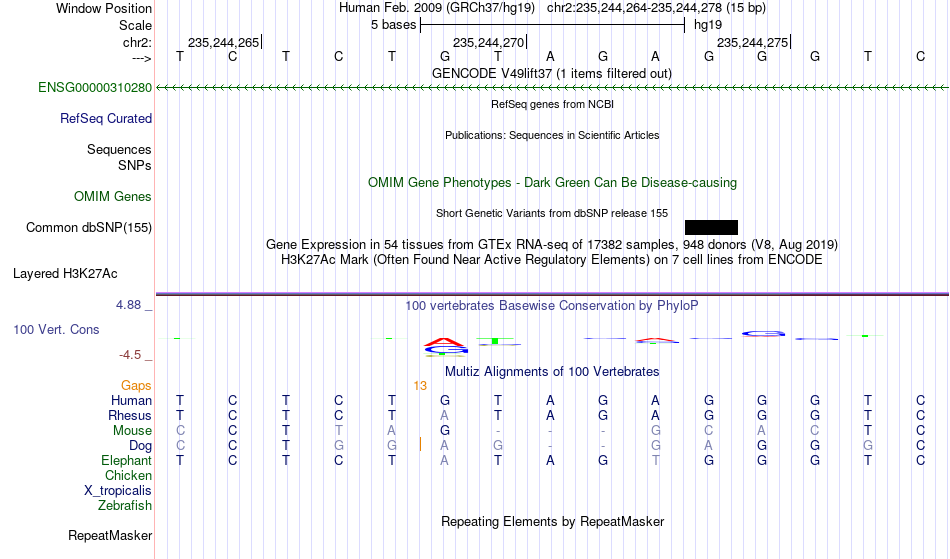Open the 100 Vert. Cons track label
The width and height of the screenshot is (950, 559).
(56, 329)
